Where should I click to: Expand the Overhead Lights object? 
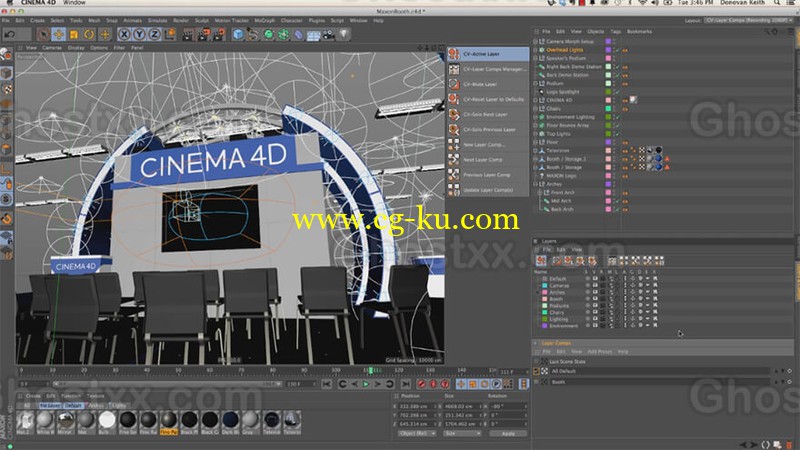click(x=535, y=50)
